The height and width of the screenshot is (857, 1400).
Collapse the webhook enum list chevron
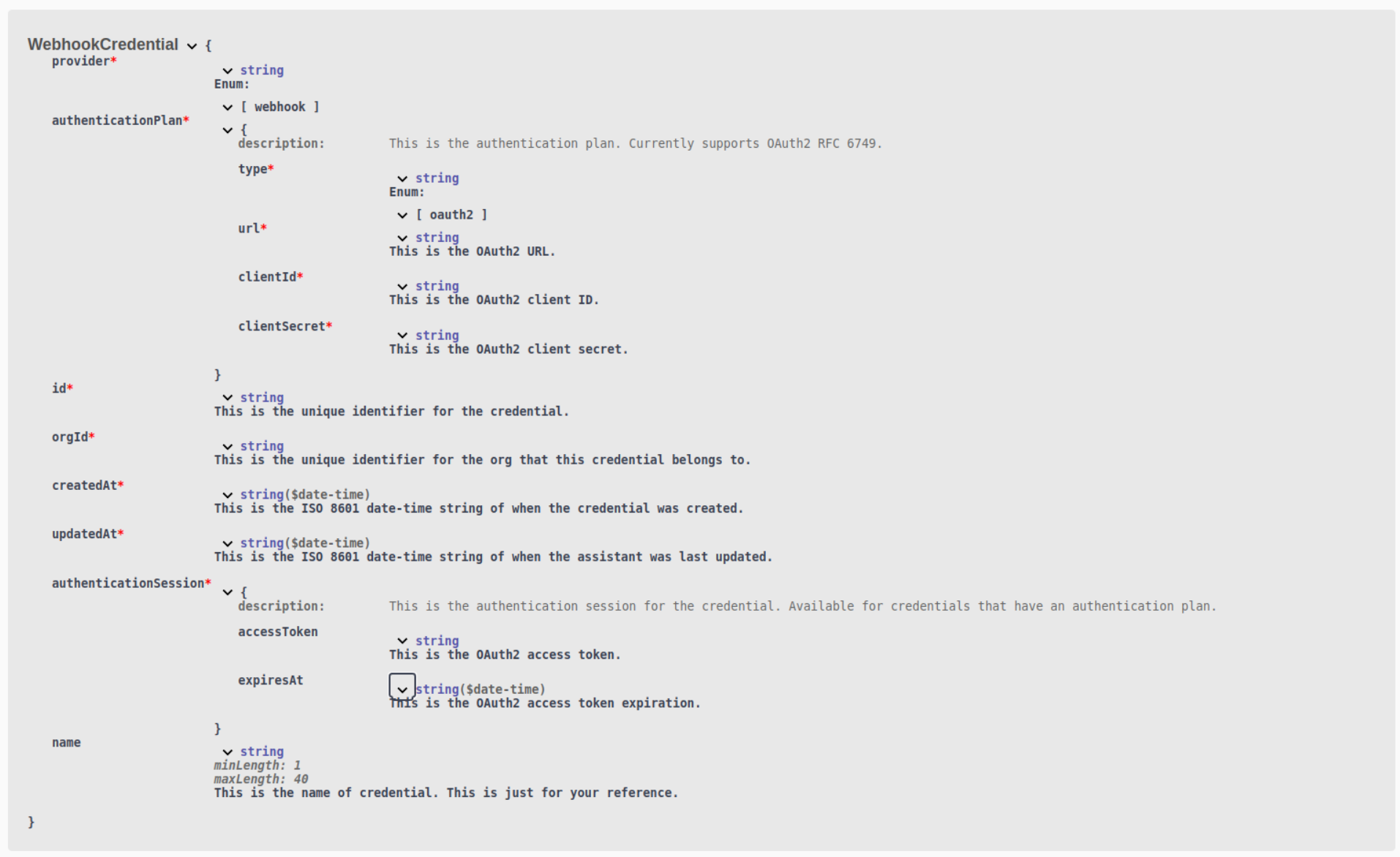click(227, 107)
